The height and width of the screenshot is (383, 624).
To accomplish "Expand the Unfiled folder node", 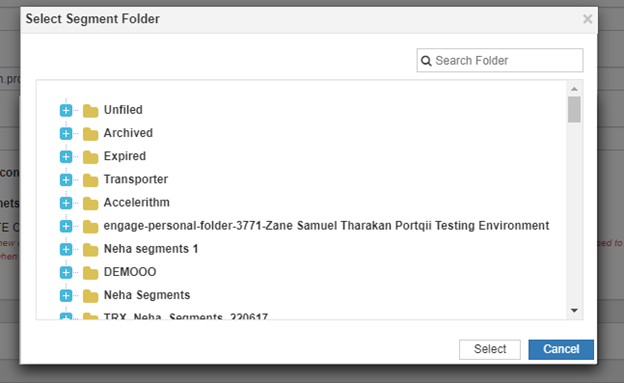I will point(66,110).
